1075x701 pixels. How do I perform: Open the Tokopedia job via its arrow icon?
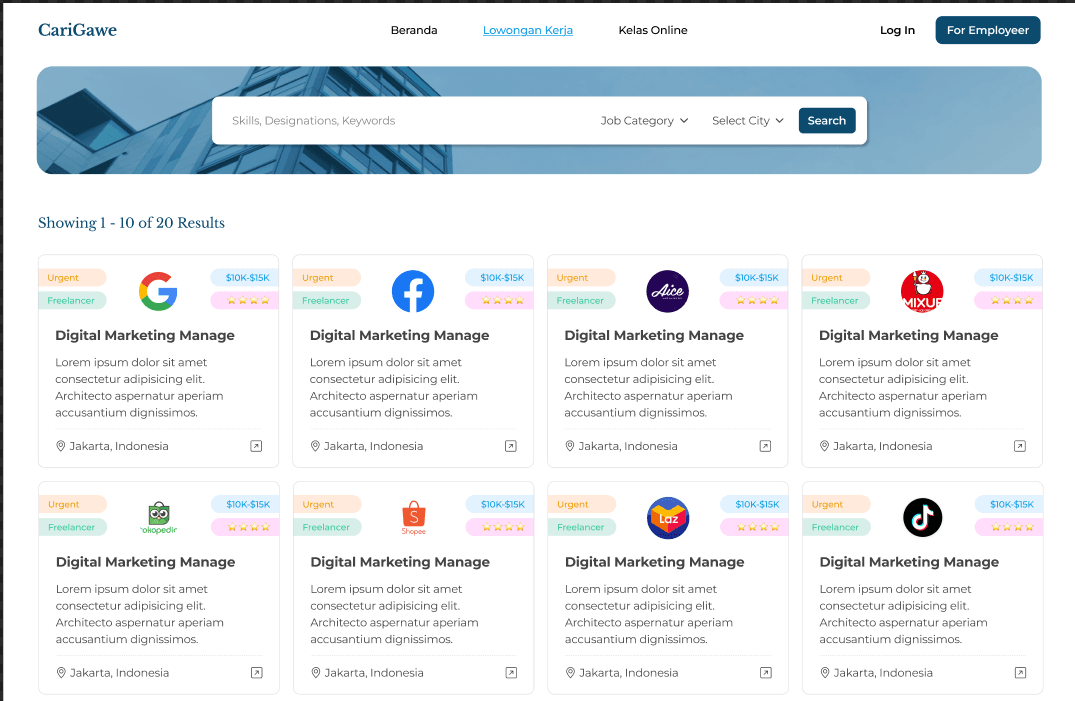[257, 673]
